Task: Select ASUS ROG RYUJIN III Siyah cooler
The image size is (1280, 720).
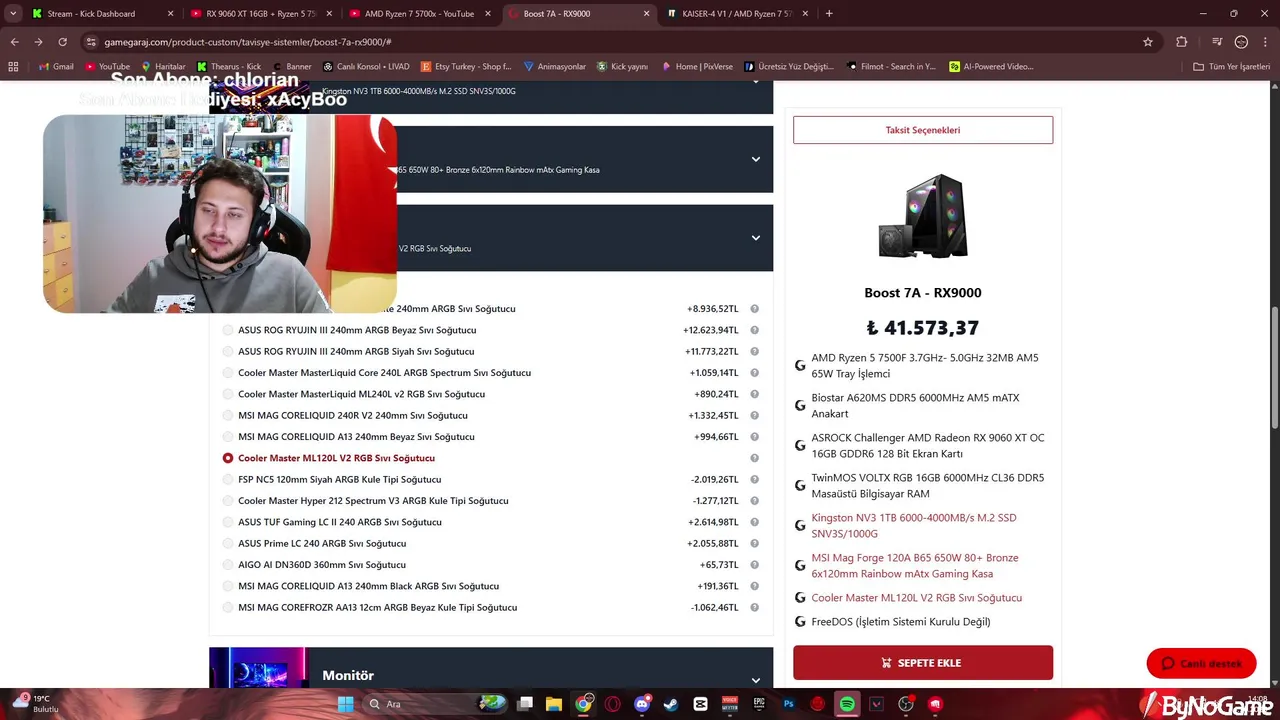Action: pyautogui.click(x=228, y=352)
